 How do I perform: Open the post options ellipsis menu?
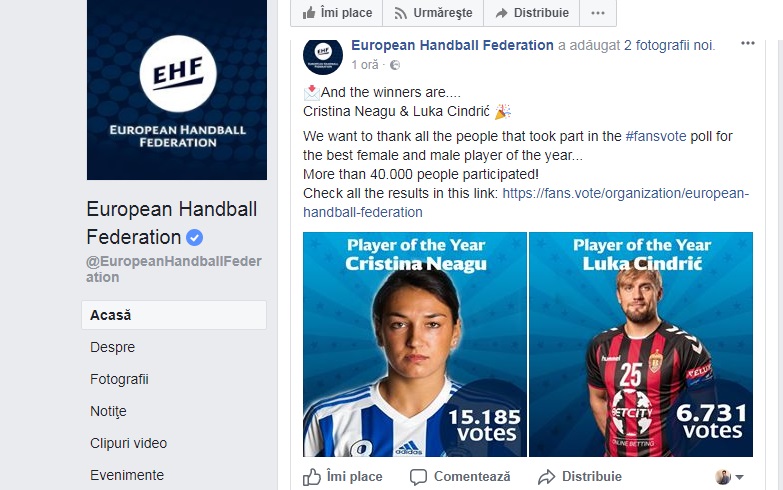748,44
